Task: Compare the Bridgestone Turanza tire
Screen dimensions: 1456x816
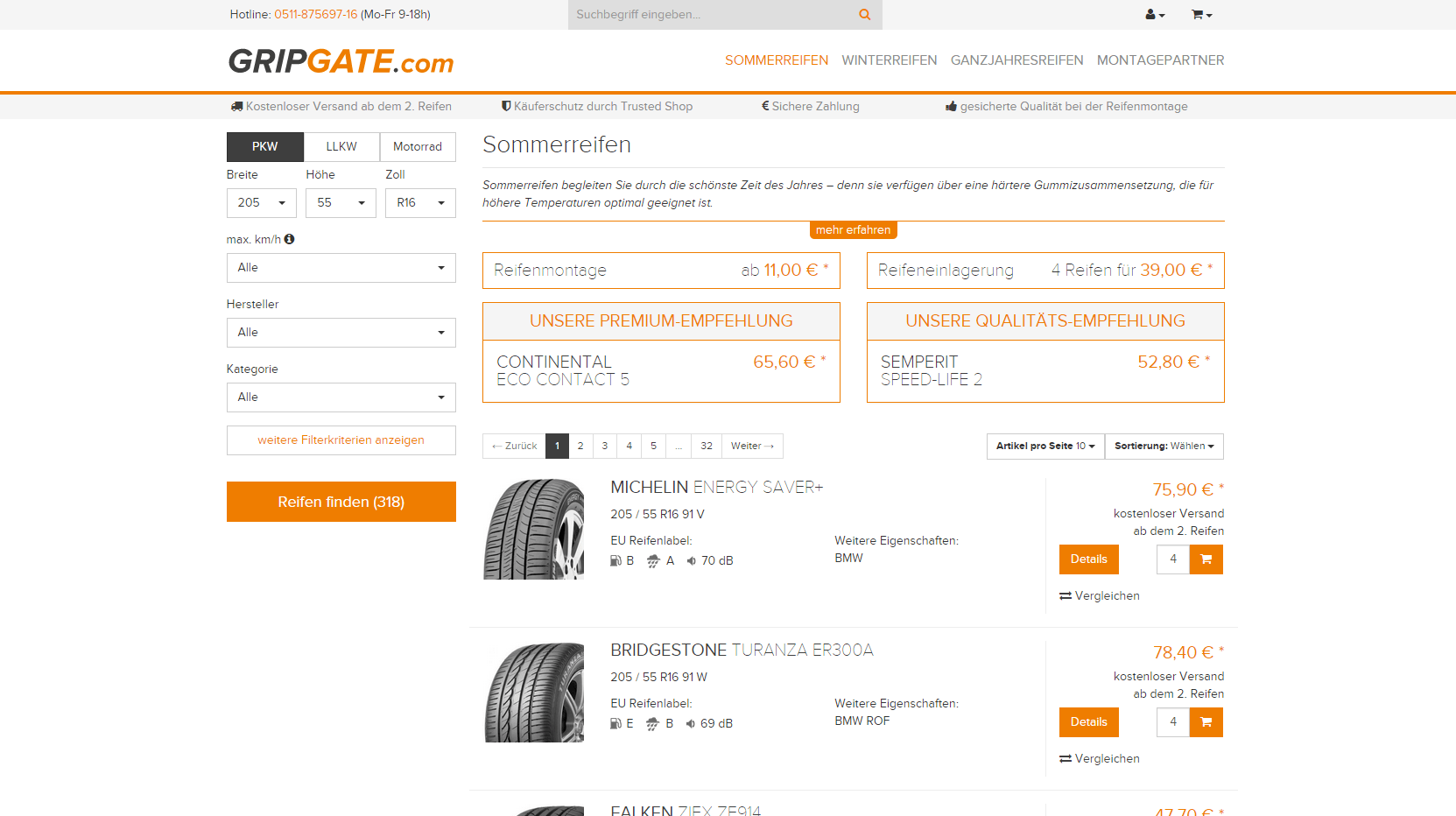Action: click(1100, 759)
